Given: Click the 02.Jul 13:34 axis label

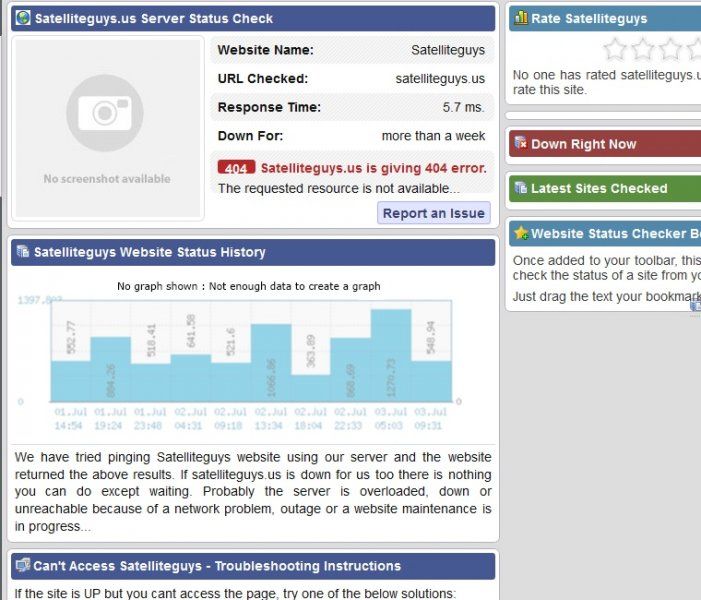Looking at the screenshot, I should point(270,418).
